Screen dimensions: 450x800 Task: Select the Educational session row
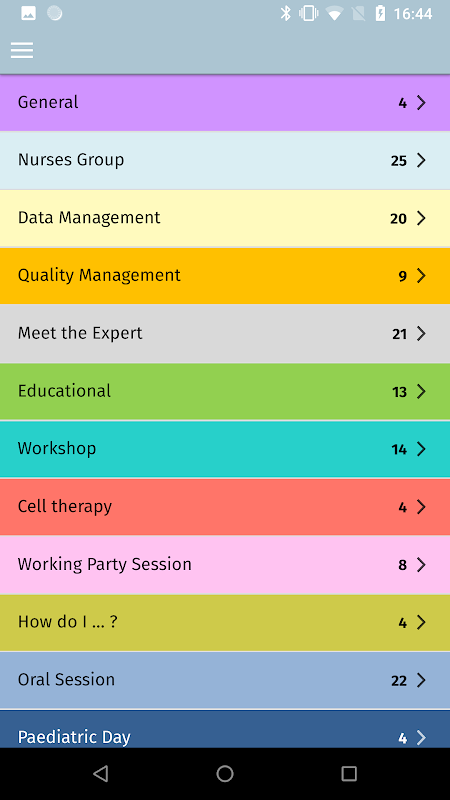click(225, 391)
